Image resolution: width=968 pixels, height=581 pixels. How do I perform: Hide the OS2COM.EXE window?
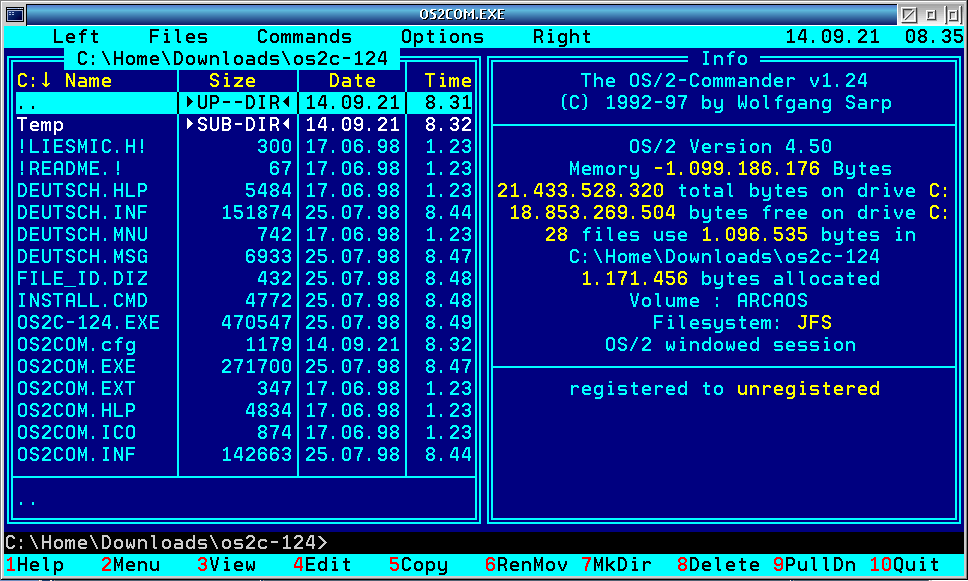(908, 14)
